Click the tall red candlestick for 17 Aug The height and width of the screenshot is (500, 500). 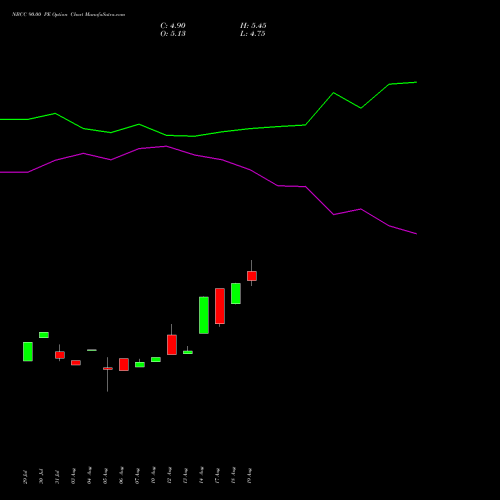tap(220, 306)
